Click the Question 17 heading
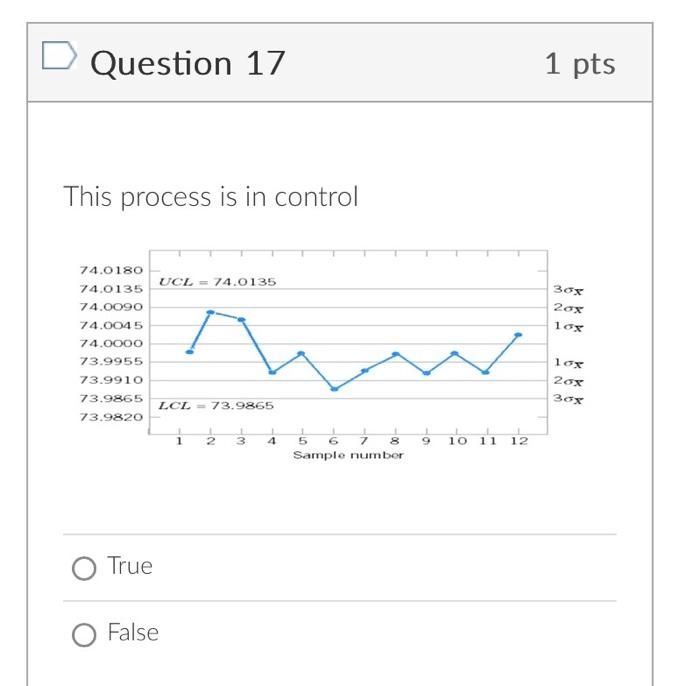Viewport: 700px width, 686px height. pyautogui.click(x=188, y=63)
